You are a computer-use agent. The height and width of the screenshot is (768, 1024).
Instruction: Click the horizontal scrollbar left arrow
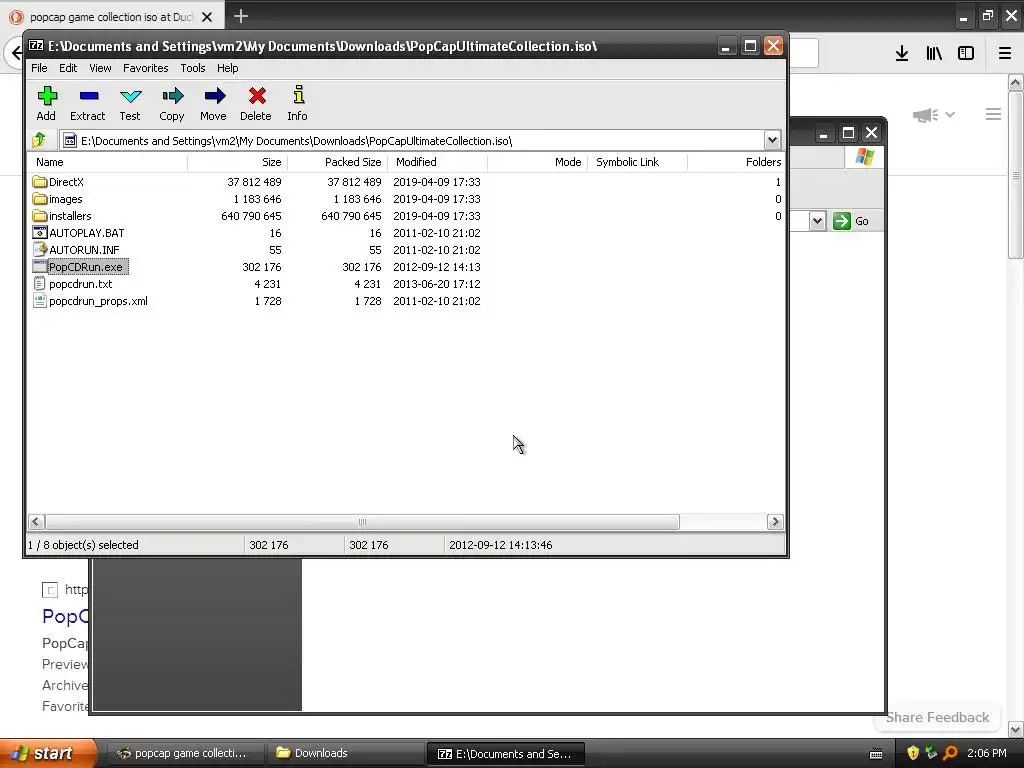[x=36, y=521]
